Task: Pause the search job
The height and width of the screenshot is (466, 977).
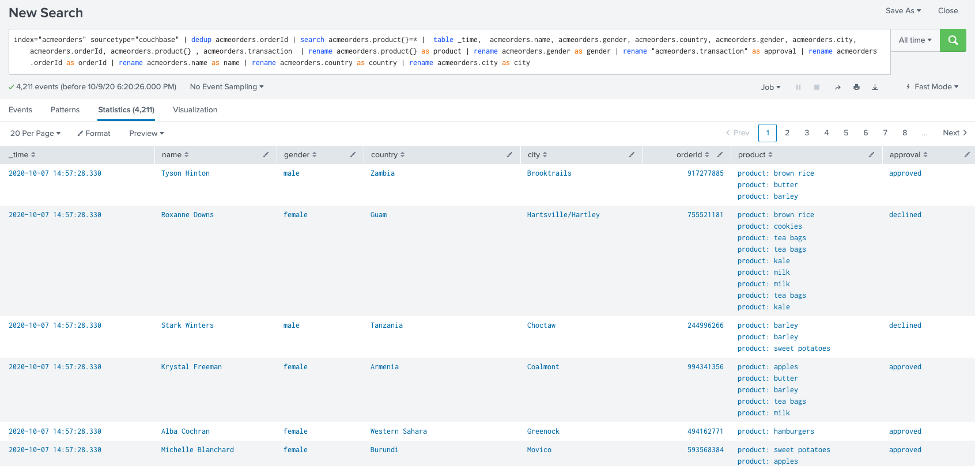Action: pyautogui.click(x=798, y=87)
